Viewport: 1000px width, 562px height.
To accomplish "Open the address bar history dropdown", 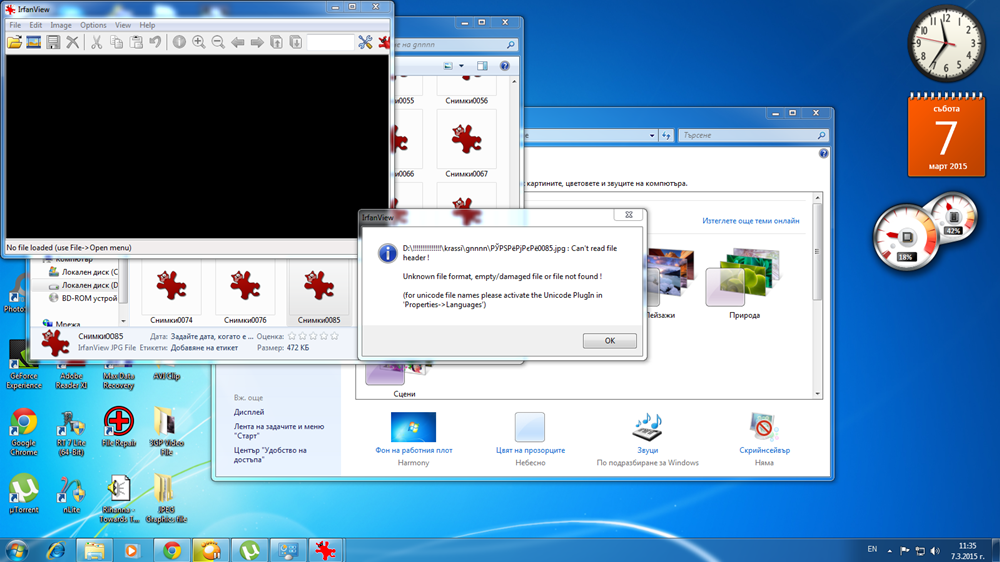I will 652,135.
